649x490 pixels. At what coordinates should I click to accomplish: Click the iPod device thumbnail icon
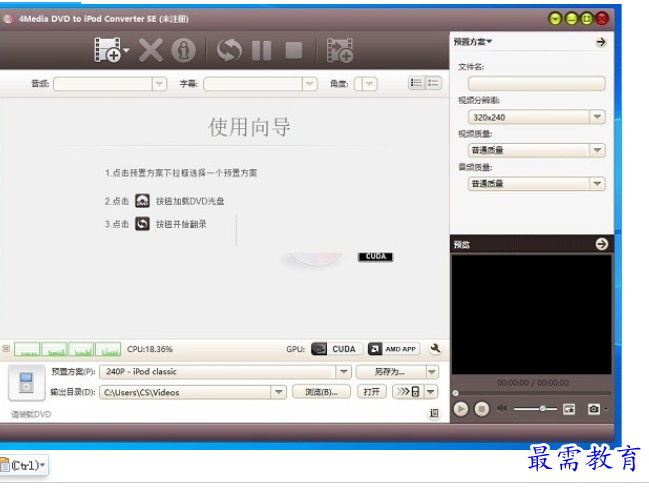point(26,383)
